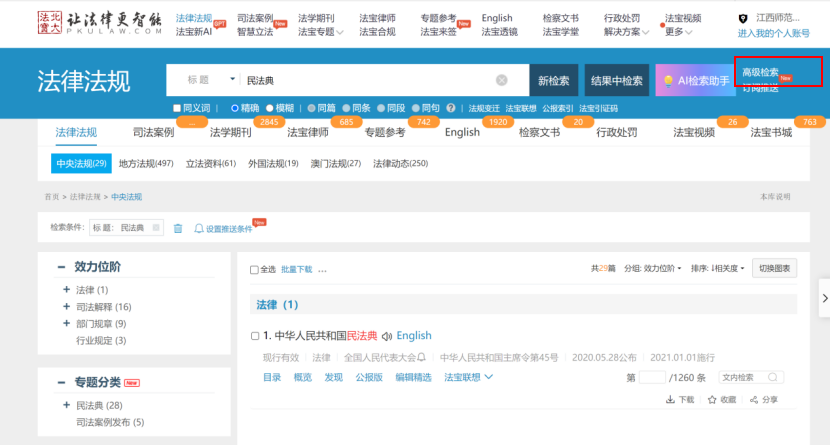Select the 同句 radio option

click(x=416, y=108)
